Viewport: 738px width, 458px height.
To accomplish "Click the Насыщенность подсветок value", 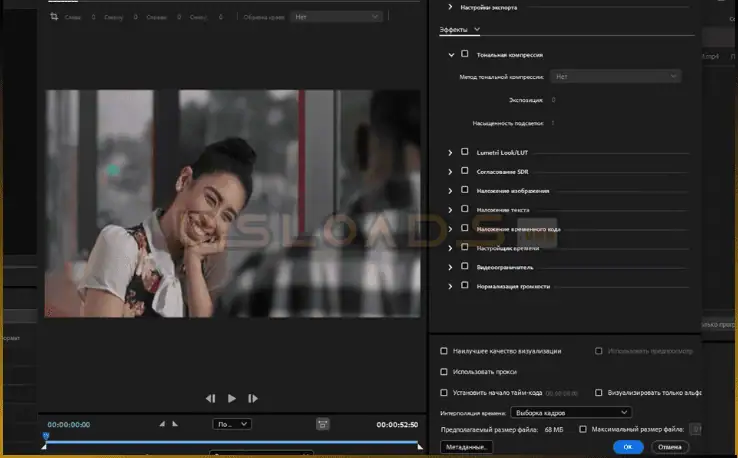I will pos(553,123).
